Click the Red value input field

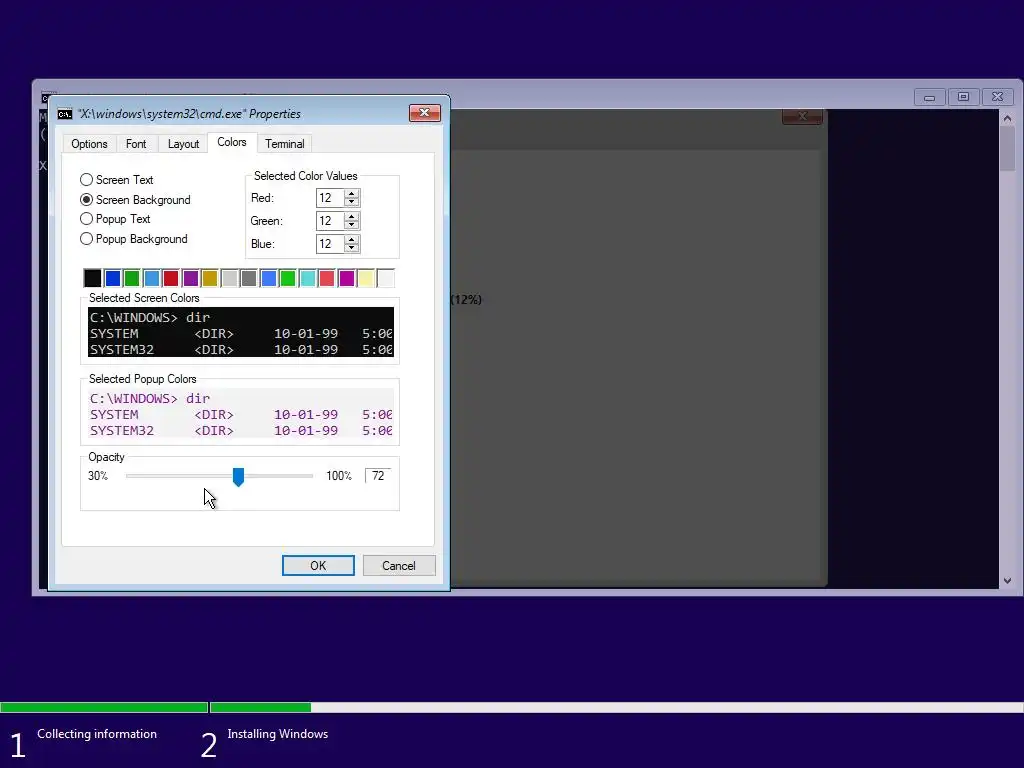tap(330, 198)
